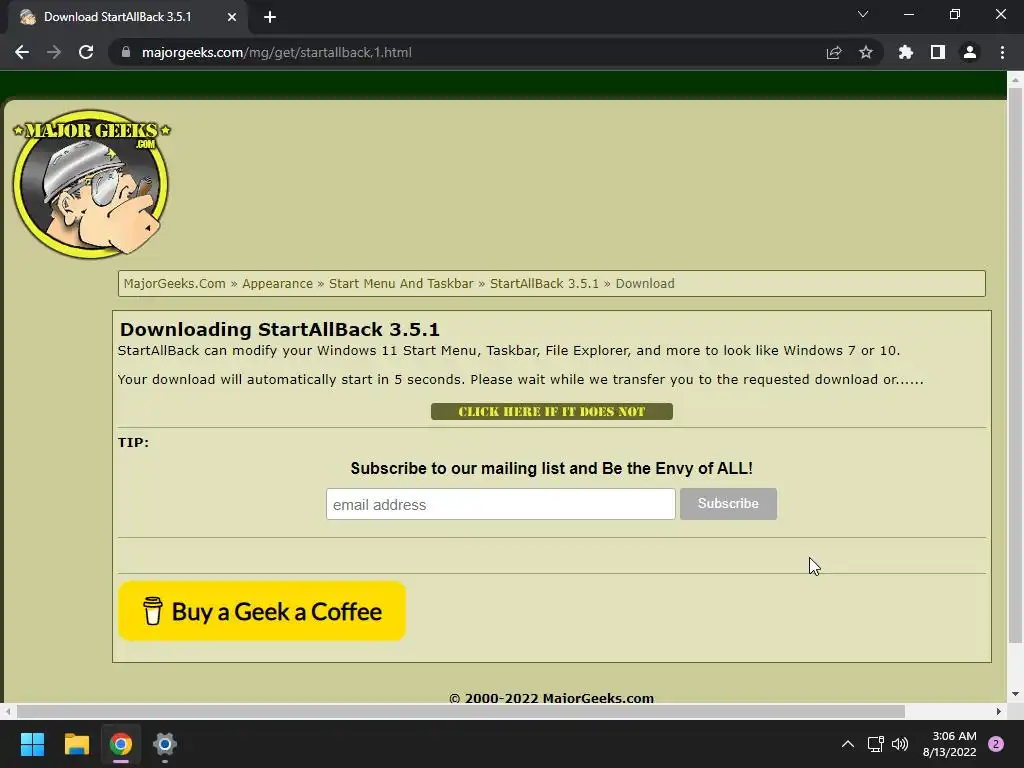Open StartAllBack 3.5.1 breadcrumb link

tap(544, 283)
